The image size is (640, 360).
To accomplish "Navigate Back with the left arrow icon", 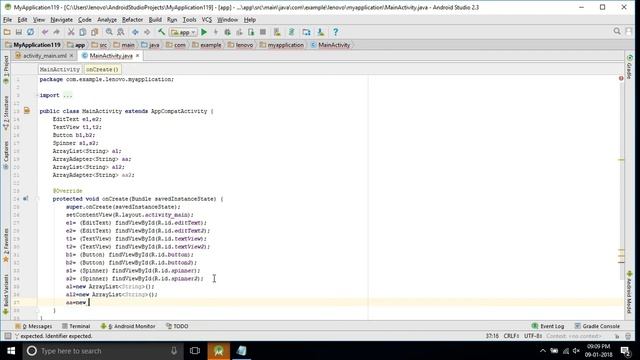I will [135, 32].
